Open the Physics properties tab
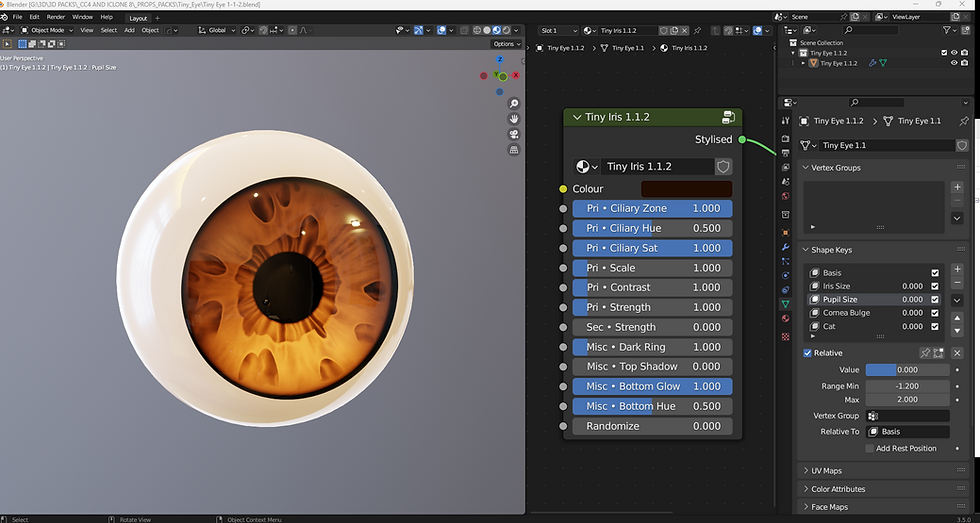980x523 pixels. coord(786,276)
